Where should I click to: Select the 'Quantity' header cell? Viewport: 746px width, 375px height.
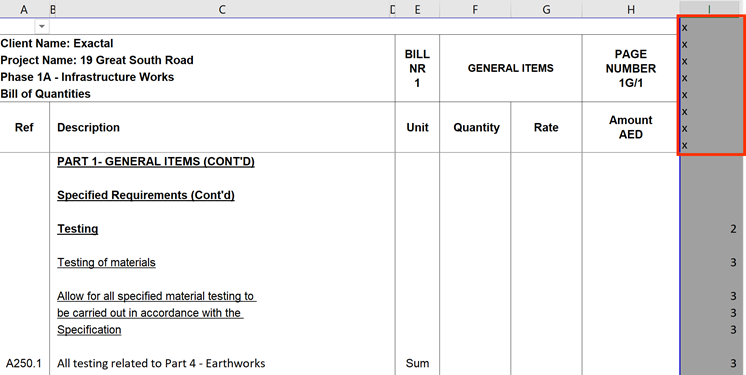476,127
